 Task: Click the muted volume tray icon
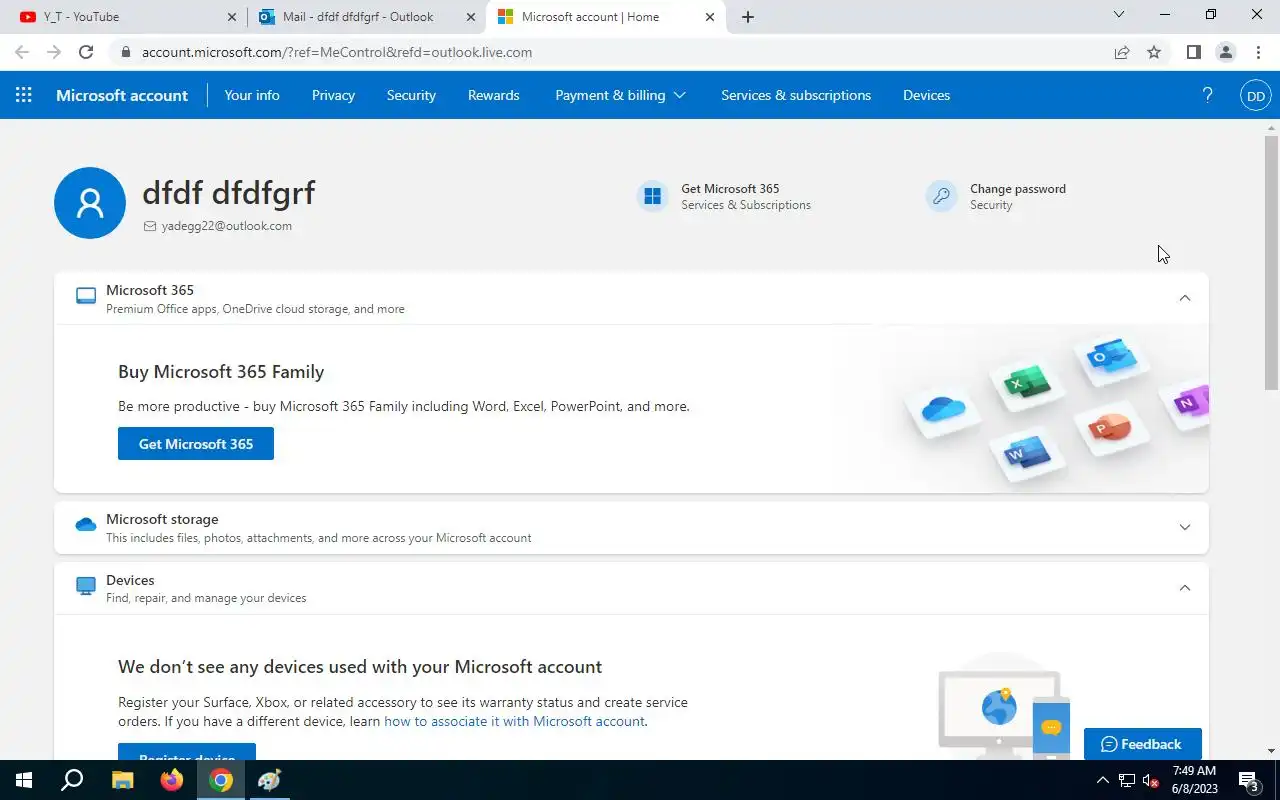[x=1151, y=780]
